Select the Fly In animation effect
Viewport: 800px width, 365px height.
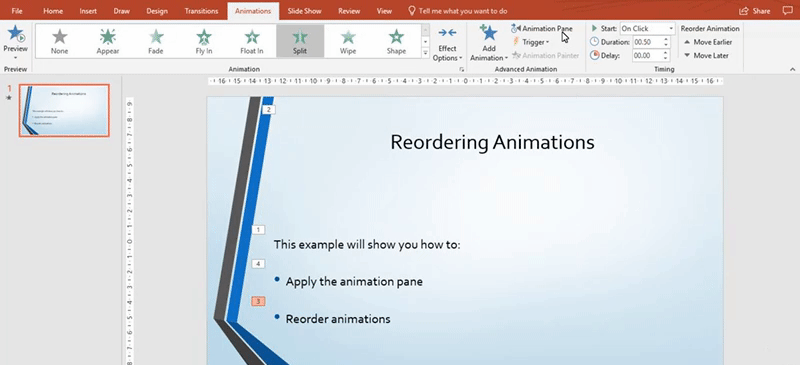click(204, 41)
